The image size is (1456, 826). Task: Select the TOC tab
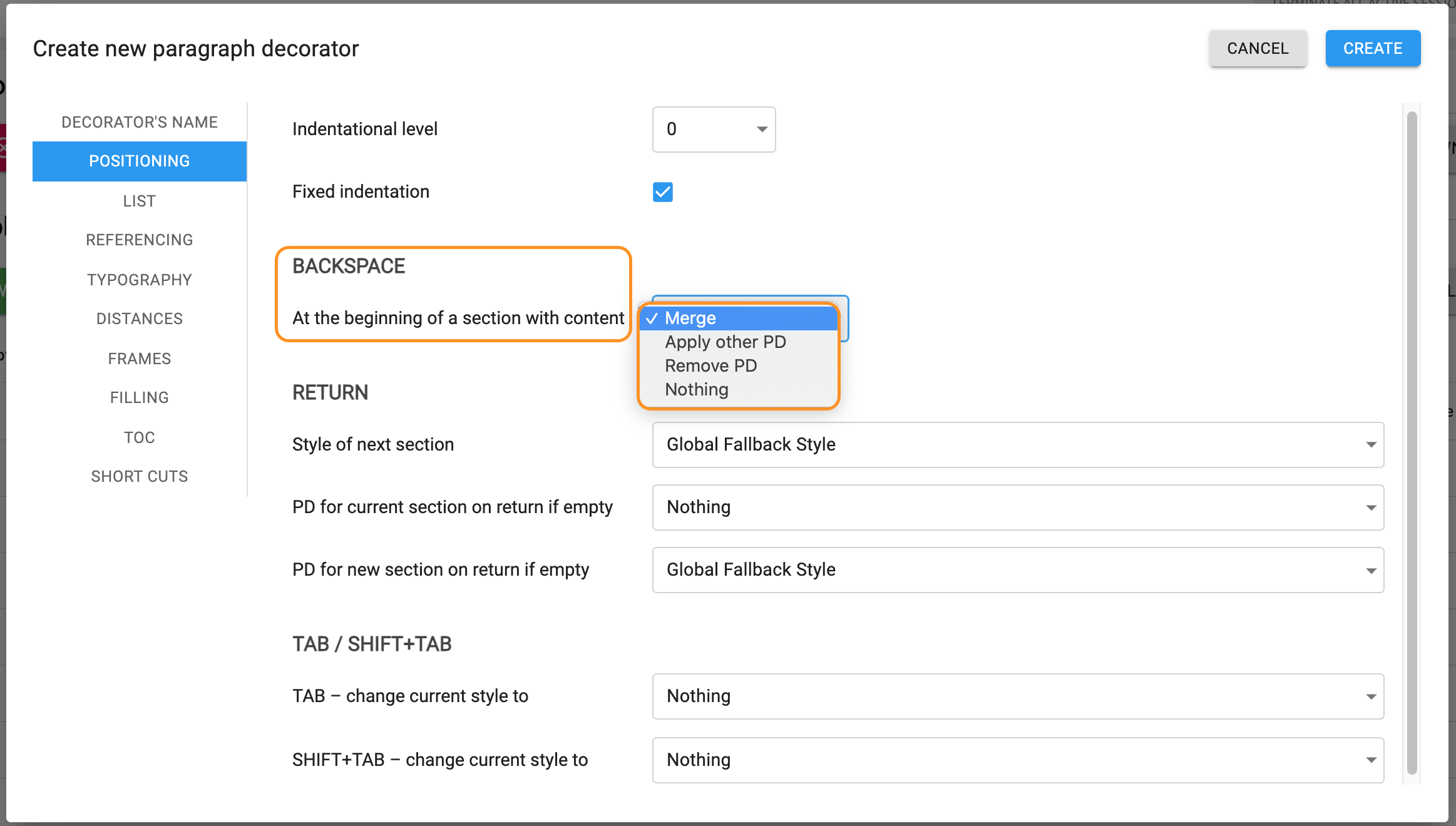point(140,437)
